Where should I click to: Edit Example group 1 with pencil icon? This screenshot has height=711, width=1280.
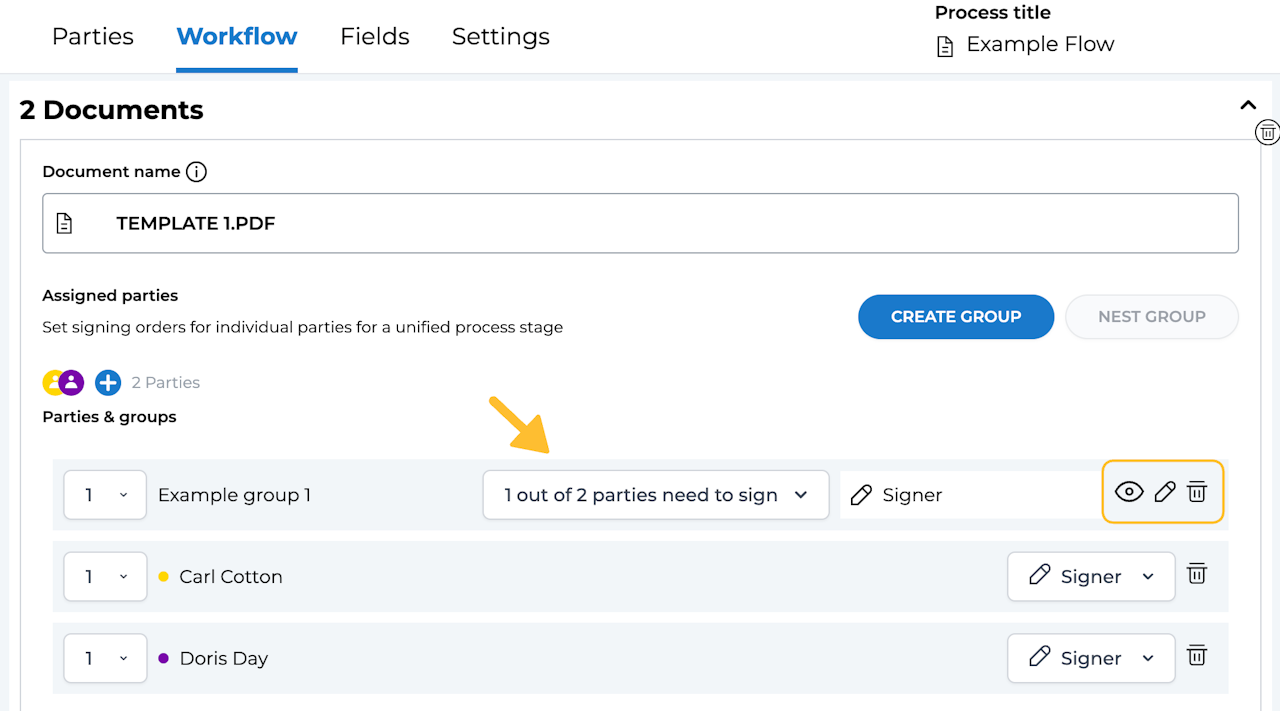(x=1164, y=492)
